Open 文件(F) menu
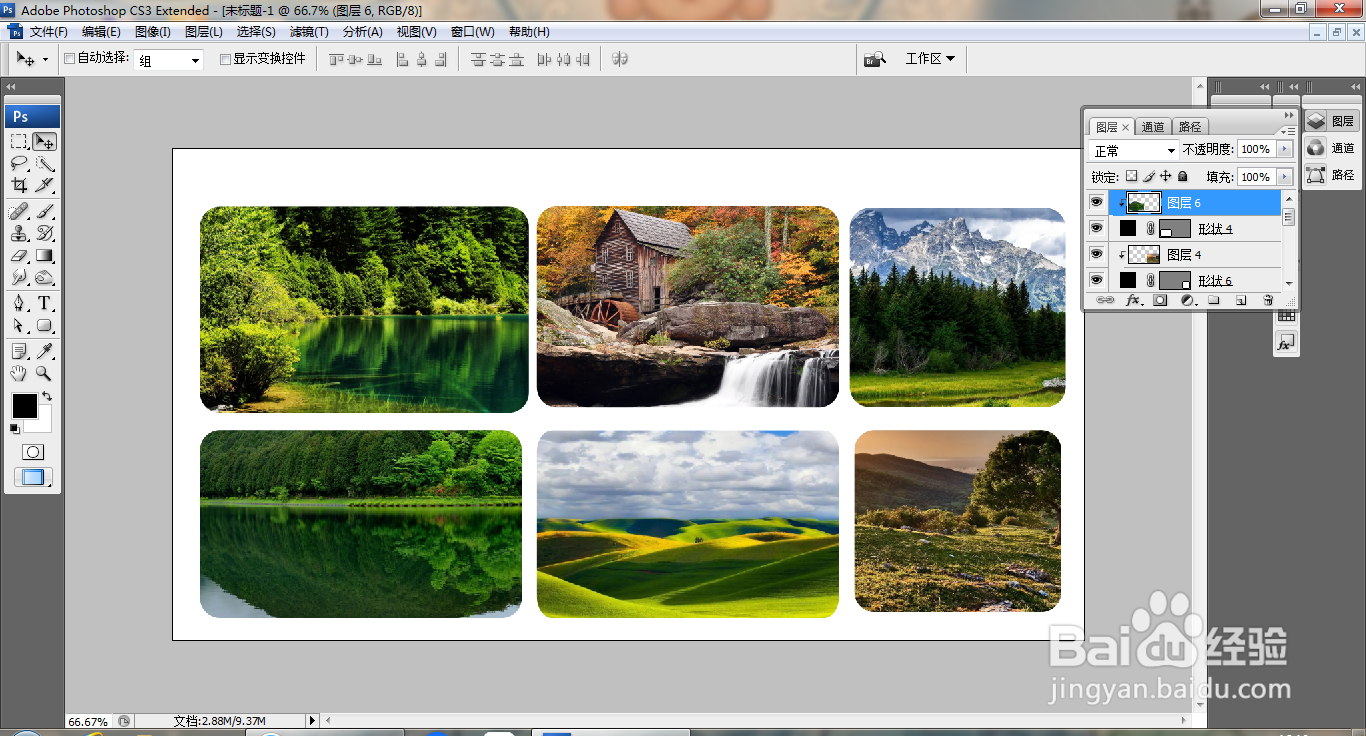The image size is (1366, 736). click(49, 32)
